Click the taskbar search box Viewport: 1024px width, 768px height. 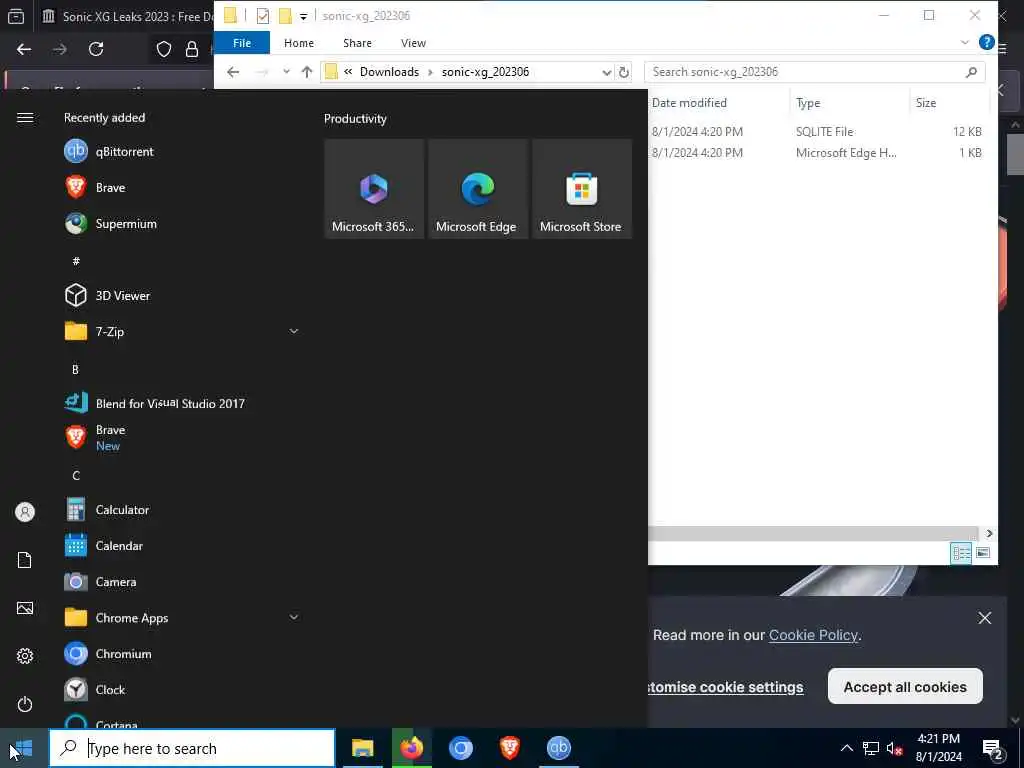(192, 748)
